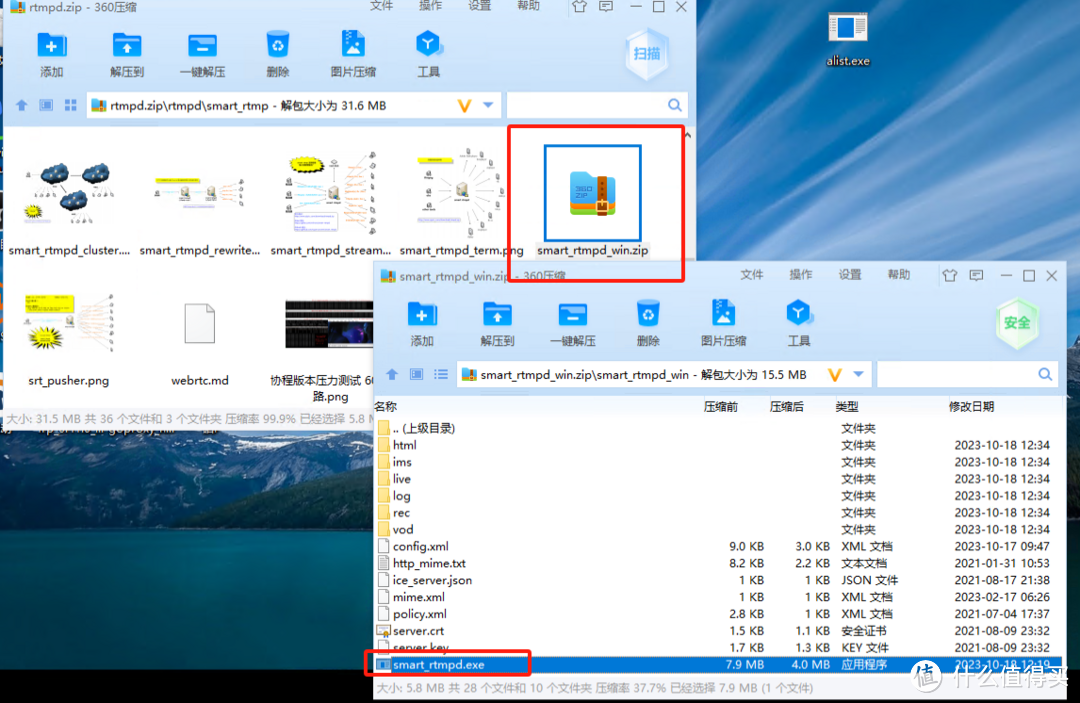Image resolution: width=1080 pixels, height=703 pixels.
Task: Sort list by 类型 column header
Action: 847,407
